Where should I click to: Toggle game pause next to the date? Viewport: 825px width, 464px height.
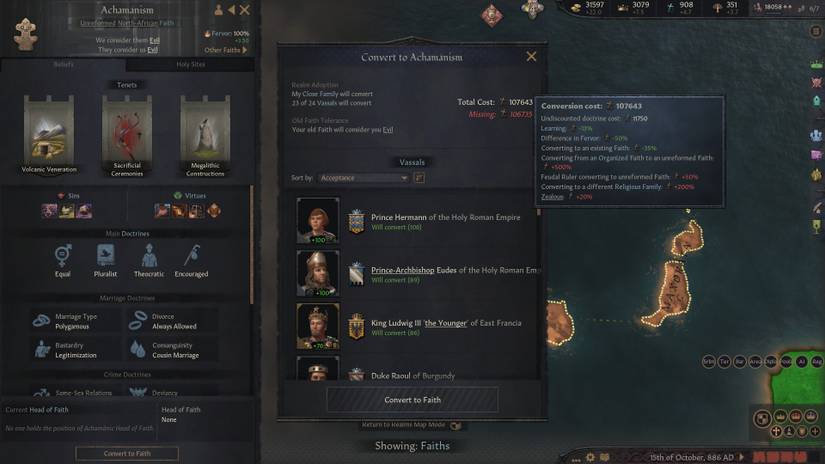tap(742, 457)
